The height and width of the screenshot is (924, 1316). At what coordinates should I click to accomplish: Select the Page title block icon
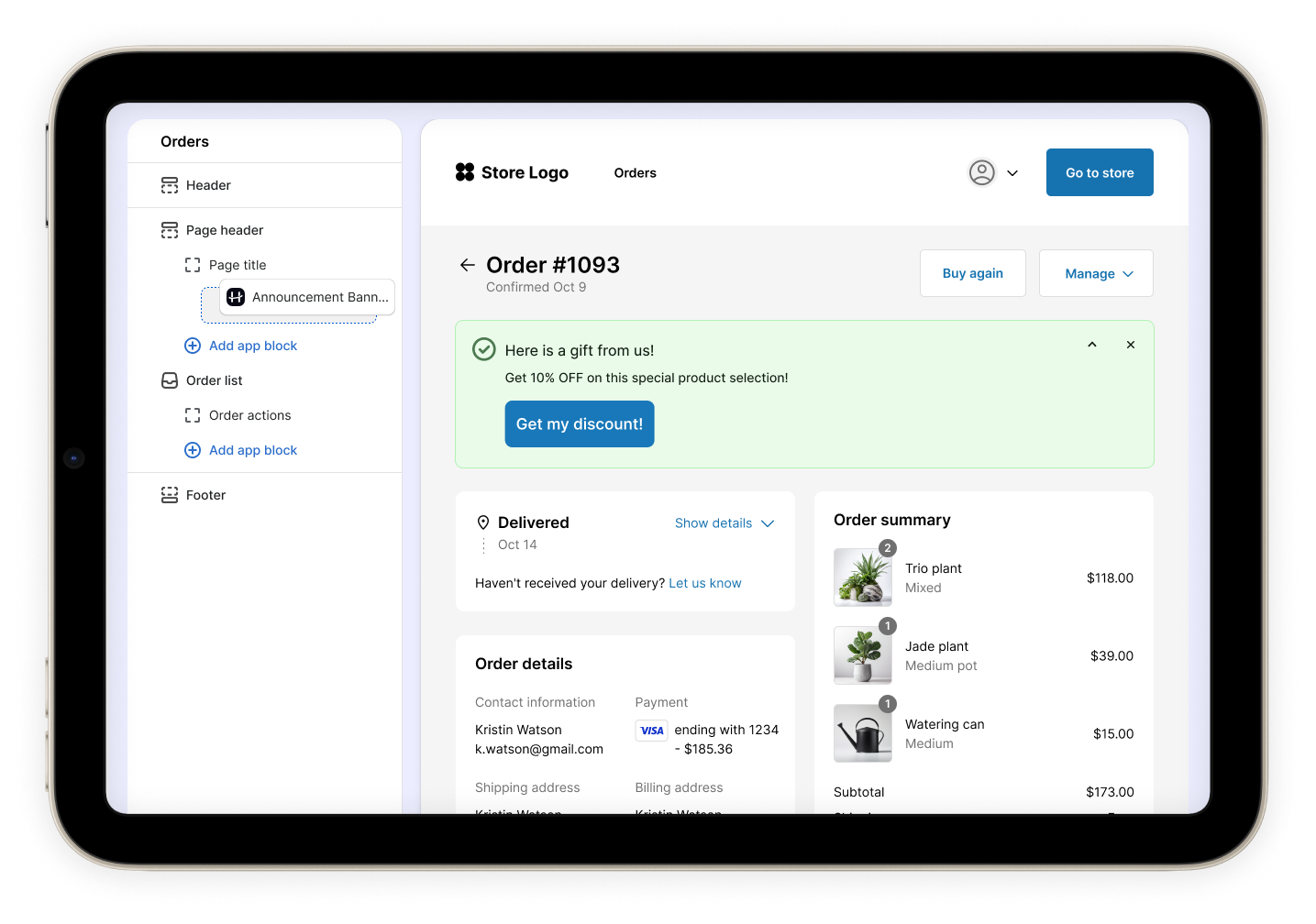coord(193,265)
